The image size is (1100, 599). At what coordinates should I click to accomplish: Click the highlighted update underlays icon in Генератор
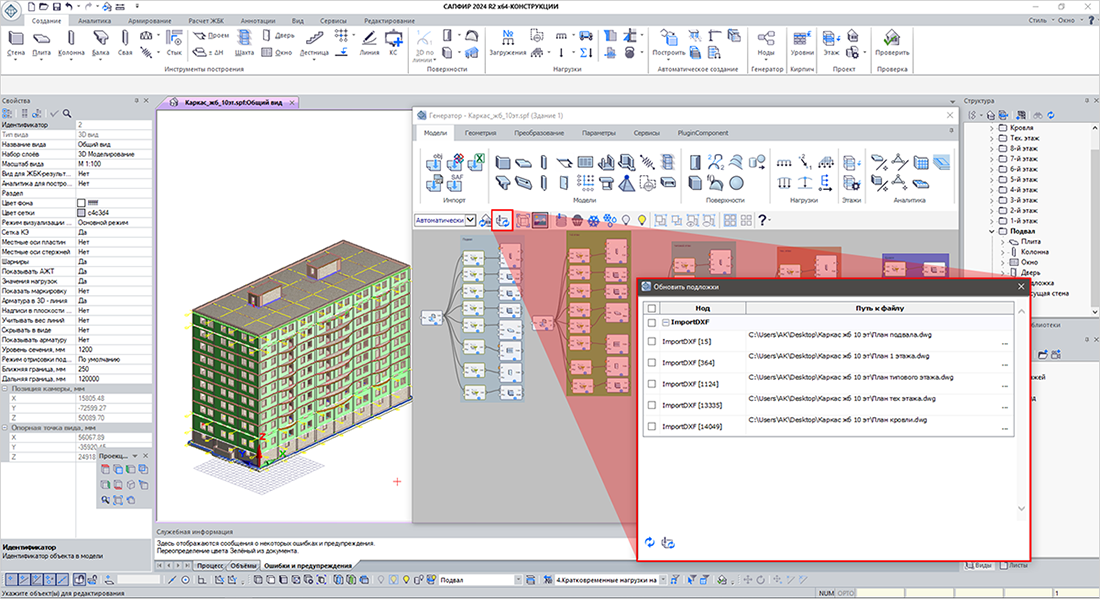tap(502, 220)
